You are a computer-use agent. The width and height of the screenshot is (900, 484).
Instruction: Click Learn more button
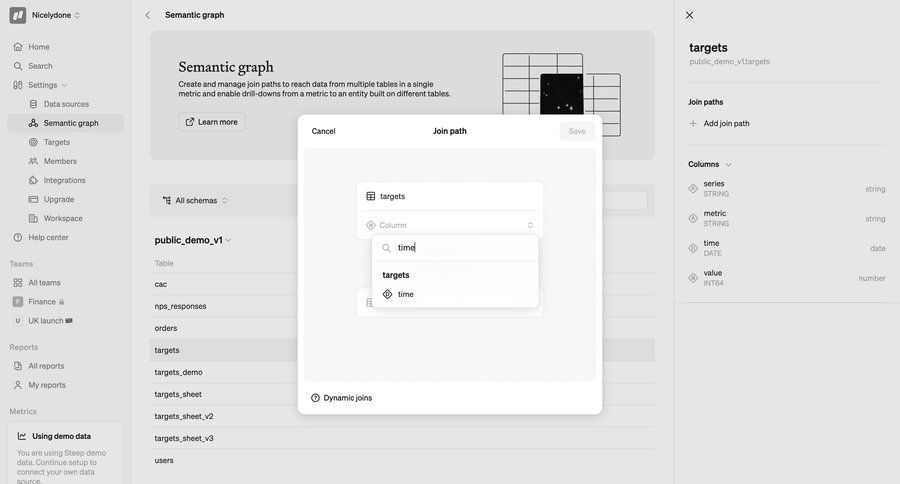[211, 122]
